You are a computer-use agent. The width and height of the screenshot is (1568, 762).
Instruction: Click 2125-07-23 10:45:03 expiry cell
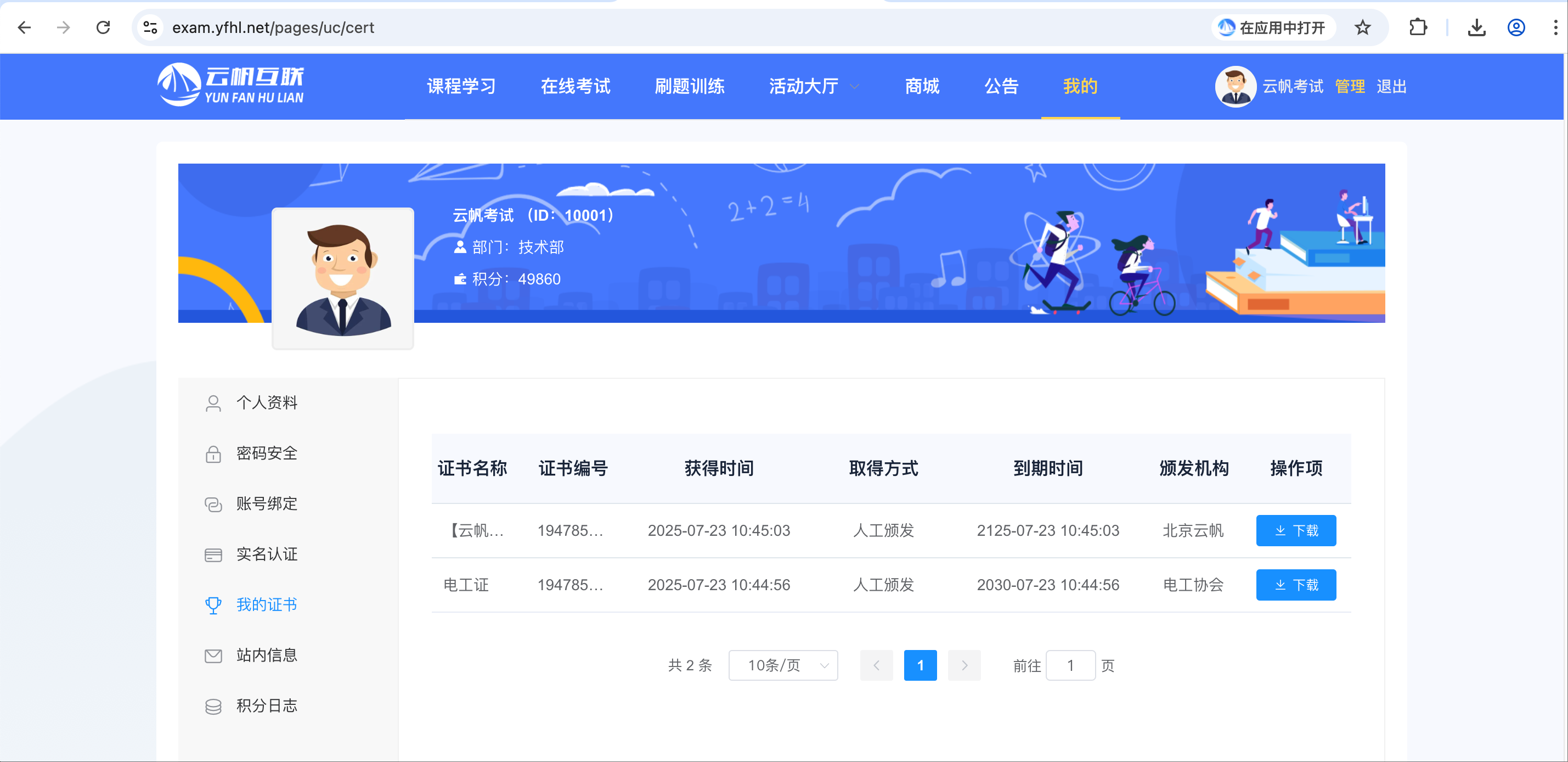point(1047,530)
